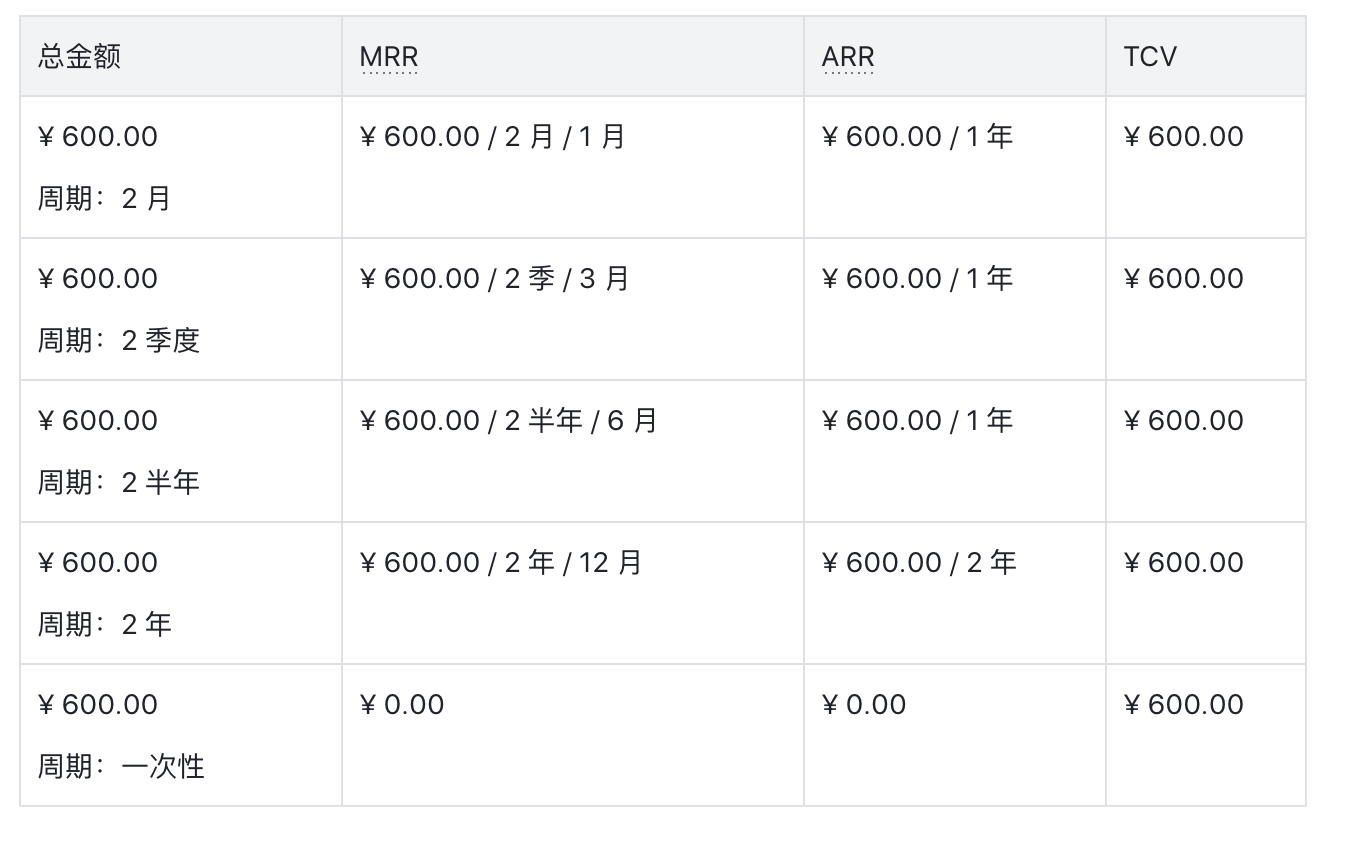Click the 周期：一次性 period text
Viewport: 1360px width, 846px height.
[121, 767]
